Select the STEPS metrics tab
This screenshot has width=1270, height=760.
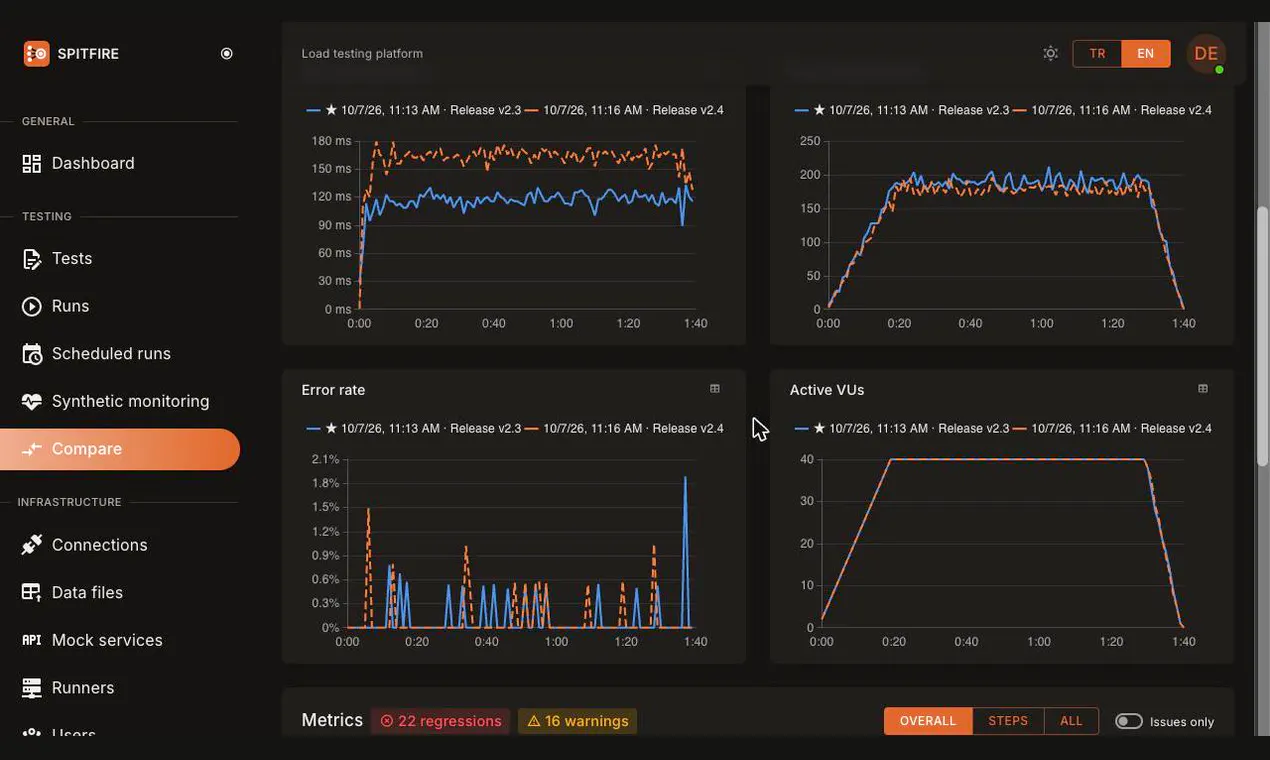point(1008,721)
